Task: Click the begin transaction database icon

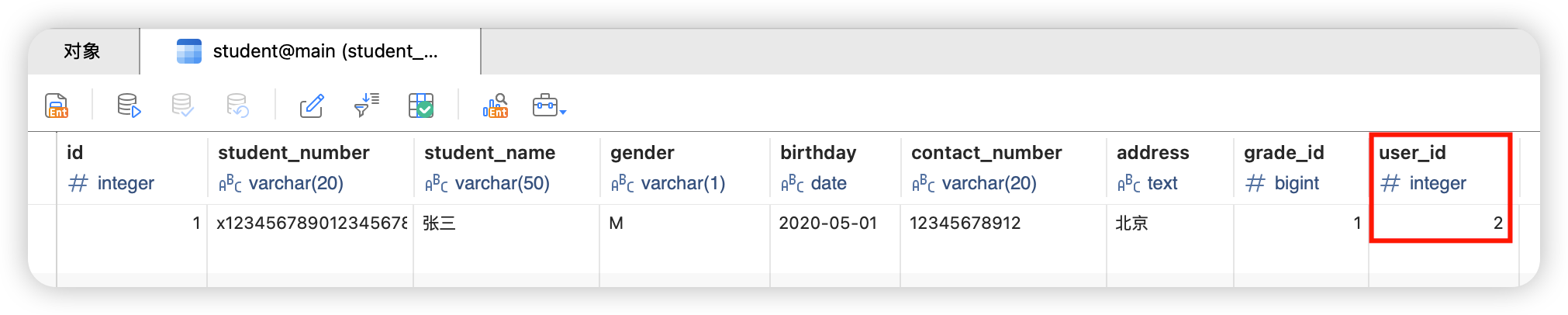Action: pos(129,105)
